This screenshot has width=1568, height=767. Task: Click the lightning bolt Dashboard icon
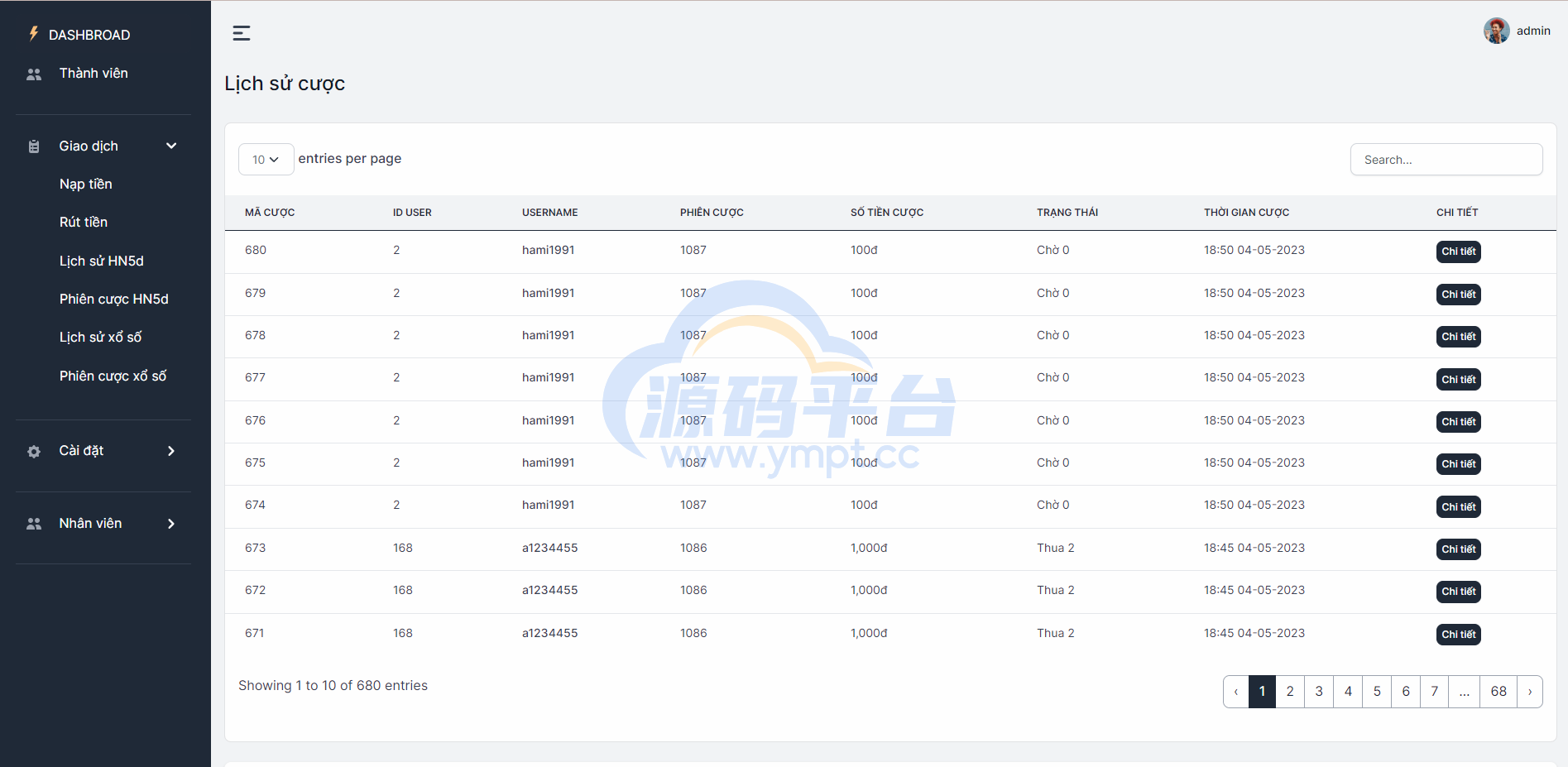tap(34, 34)
